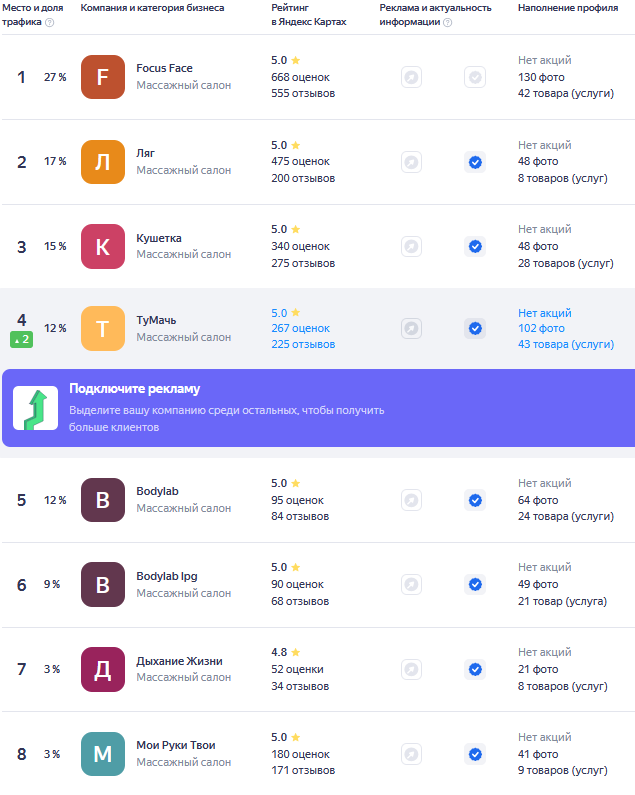The image size is (635, 795).
Task: Click the 'Подключите рекламу' banner title
Action: coord(134,389)
